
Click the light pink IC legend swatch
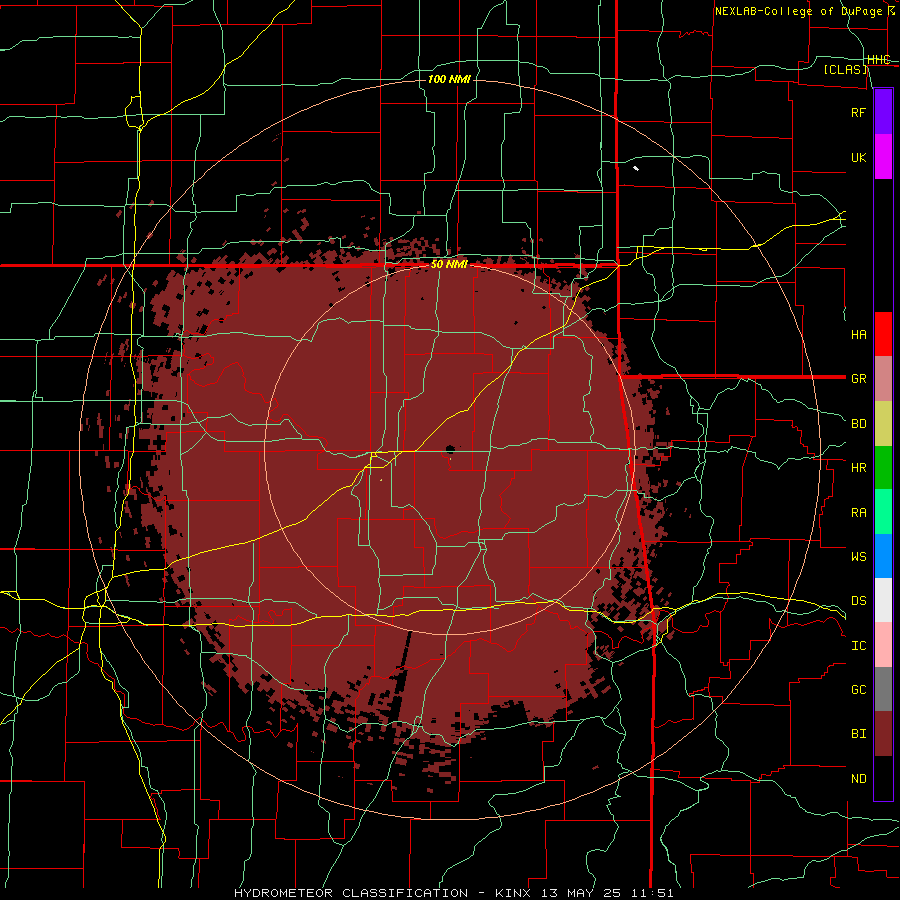[x=883, y=645]
